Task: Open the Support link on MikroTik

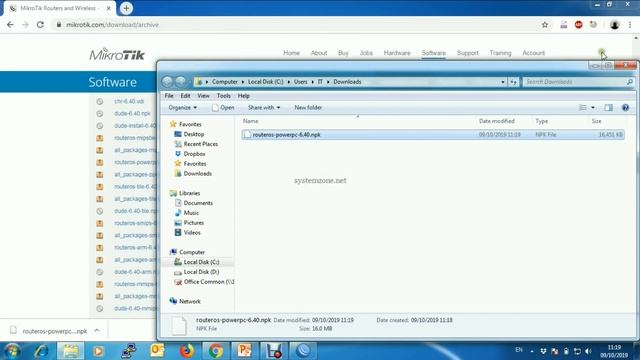Action: click(x=467, y=53)
